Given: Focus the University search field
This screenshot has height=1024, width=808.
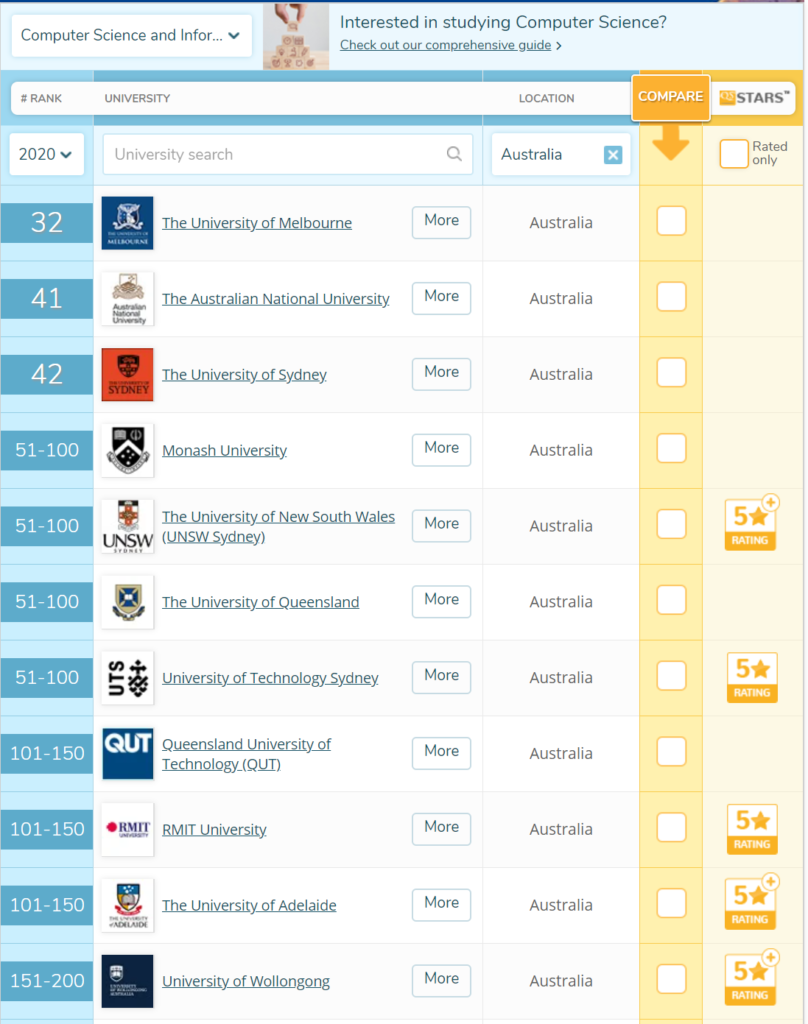Looking at the screenshot, I should click(x=287, y=154).
